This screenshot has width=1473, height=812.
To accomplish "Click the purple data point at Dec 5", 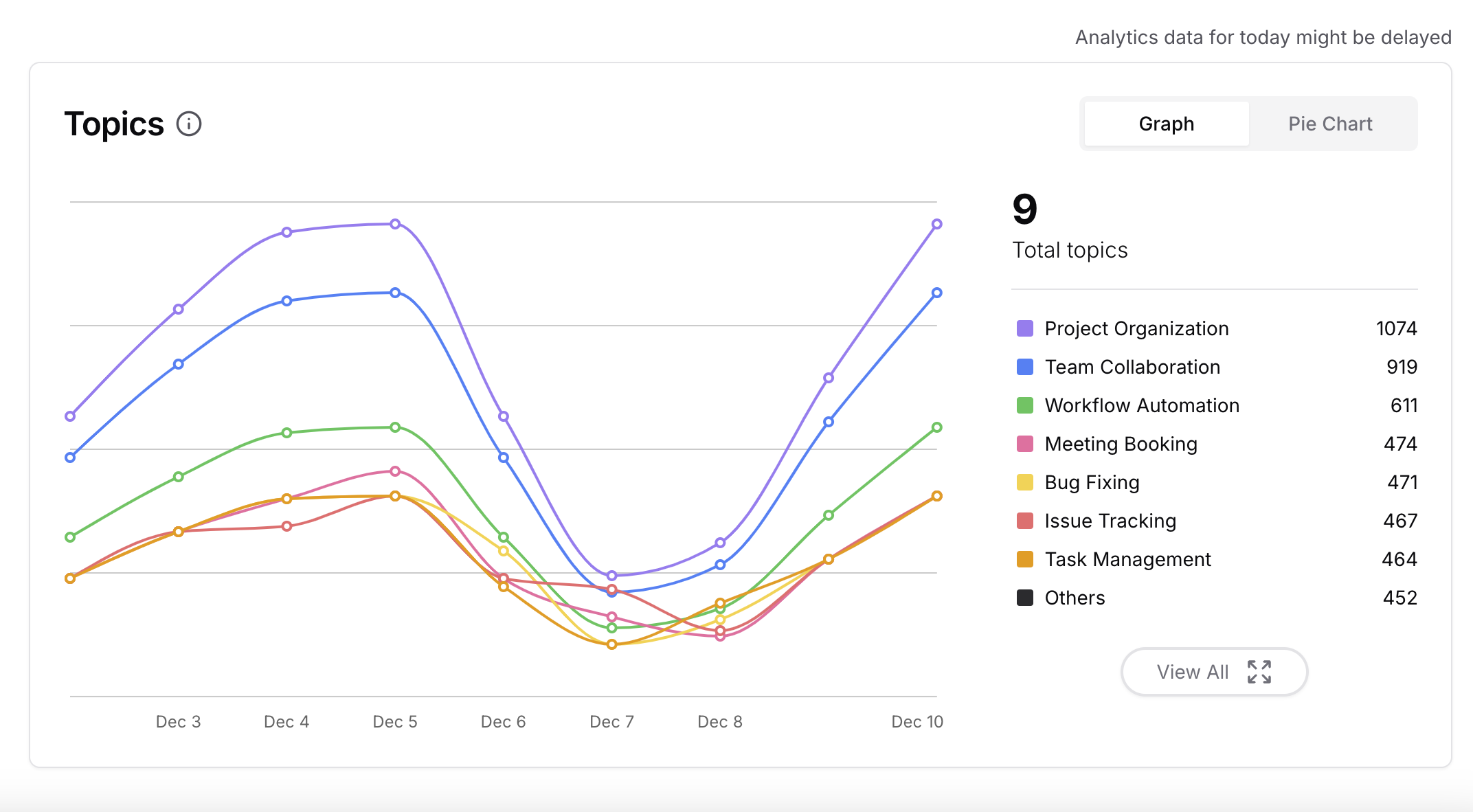I will point(395,224).
